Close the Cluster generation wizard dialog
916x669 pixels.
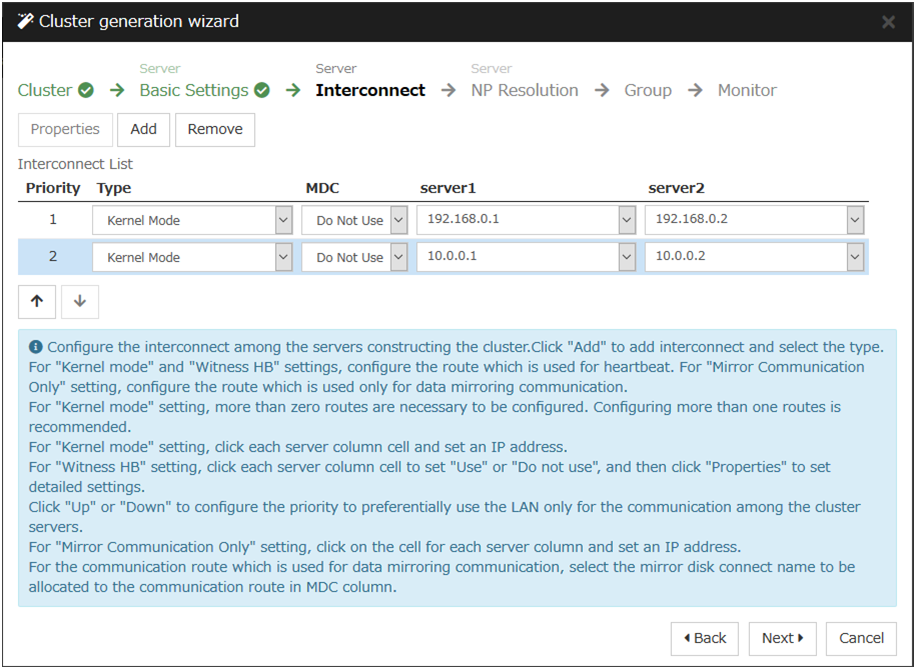pyautogui.click(x=888, y=21)
